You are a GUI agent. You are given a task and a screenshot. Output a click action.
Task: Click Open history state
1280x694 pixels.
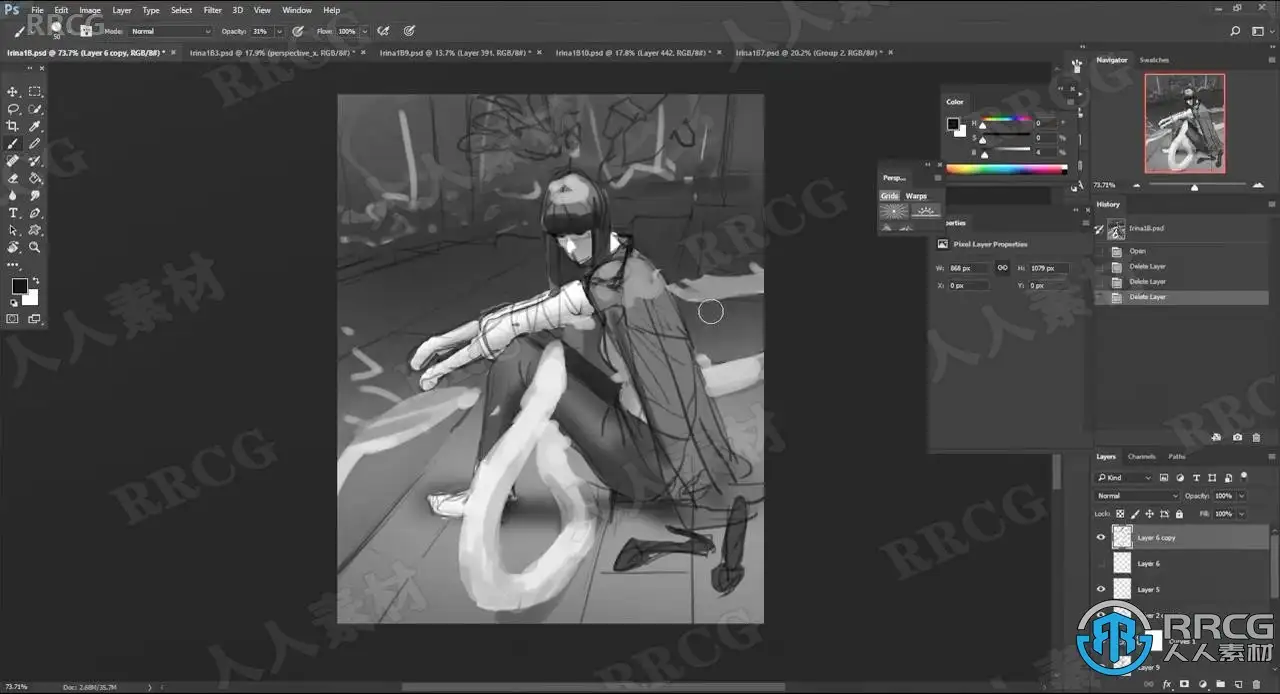point(1138,251)
